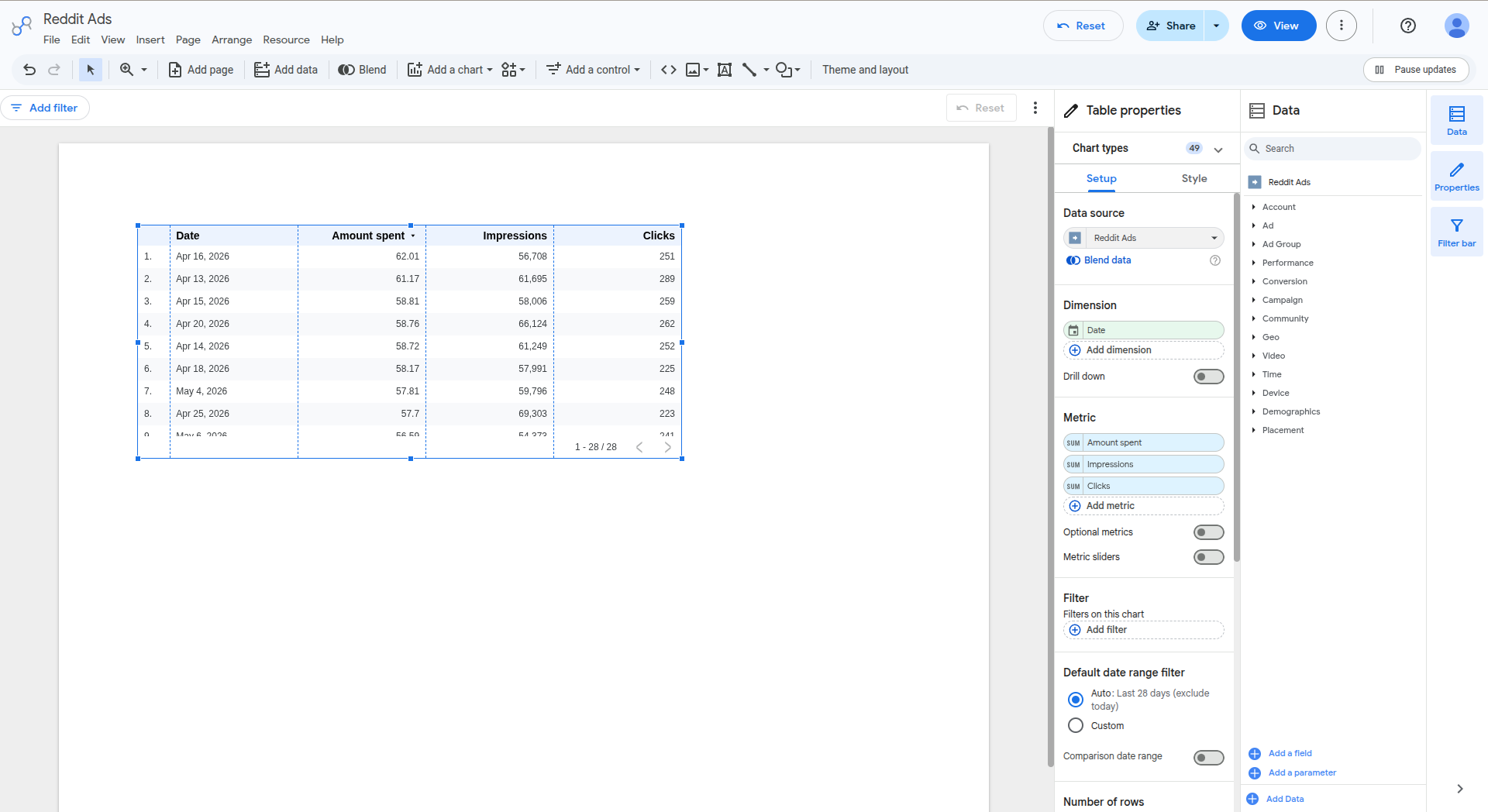Click the Add dimension field
The height and width of the screenshot is (812, 1488).
1144,350
